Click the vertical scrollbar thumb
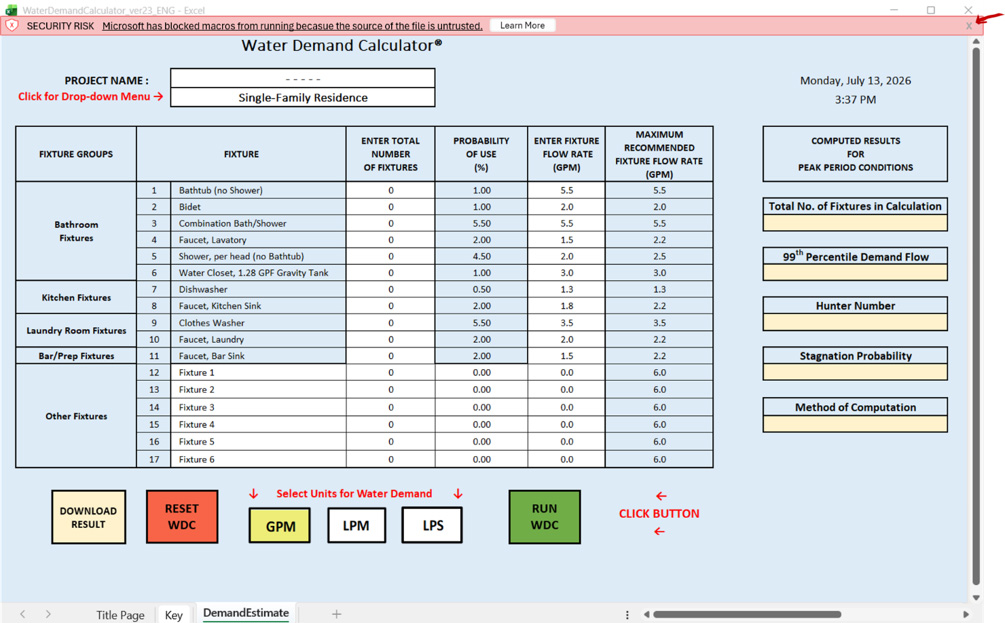The width and height of the screenshot is (1005, 623). [976, 316]
